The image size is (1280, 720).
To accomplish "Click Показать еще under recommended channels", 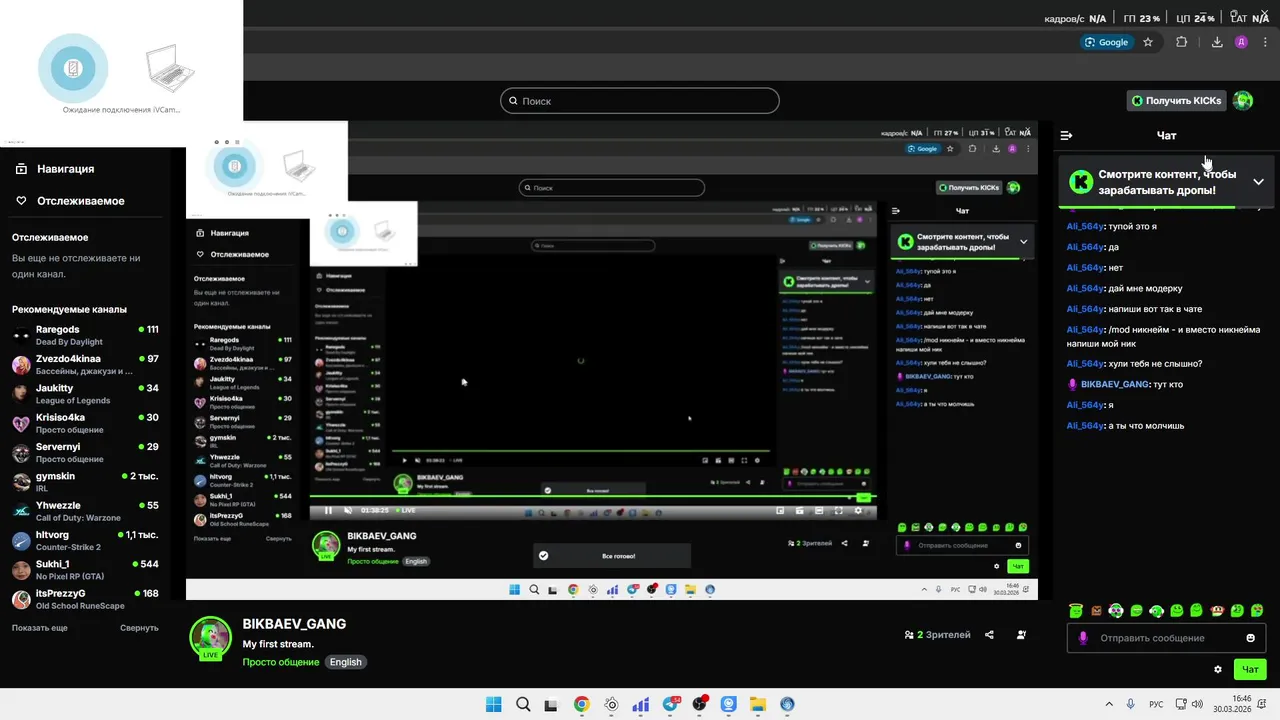I will 40,628.
